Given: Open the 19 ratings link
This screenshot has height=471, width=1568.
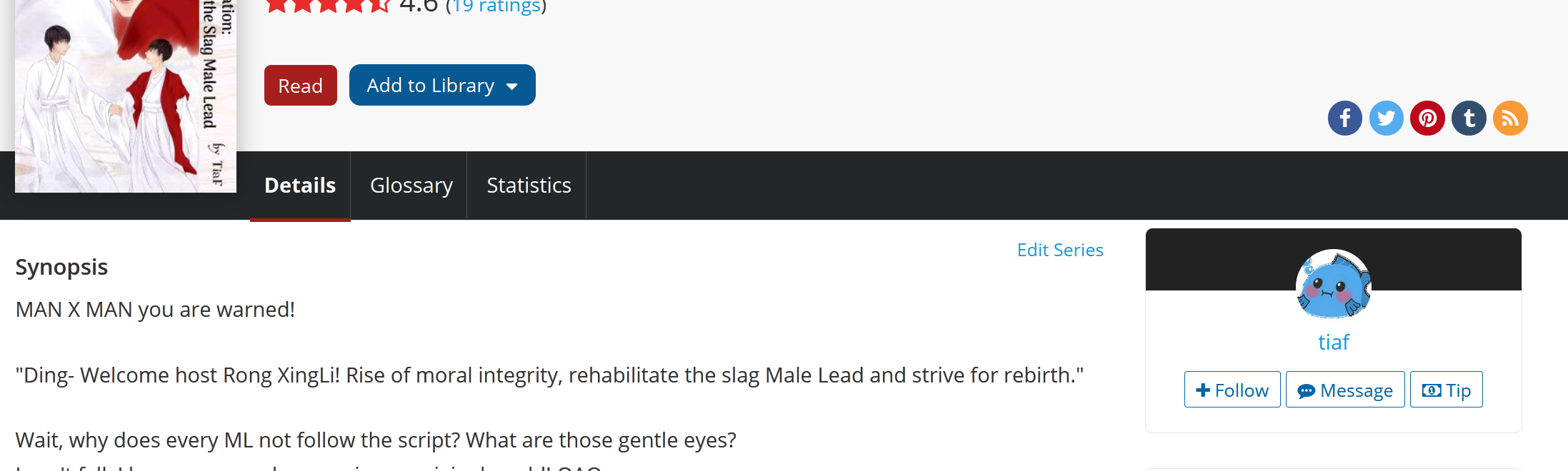Looking at the screenshot, I should click(x=496, y=6).
